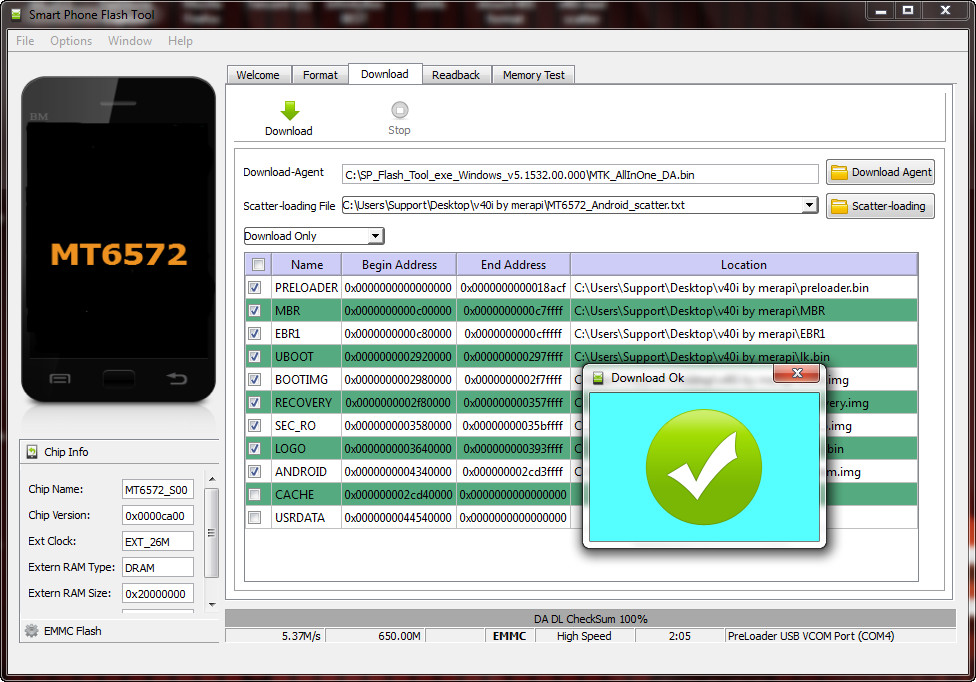Click the Download Agent browse button
This screenshot has width=976, height=682.
tap(880, 172)
